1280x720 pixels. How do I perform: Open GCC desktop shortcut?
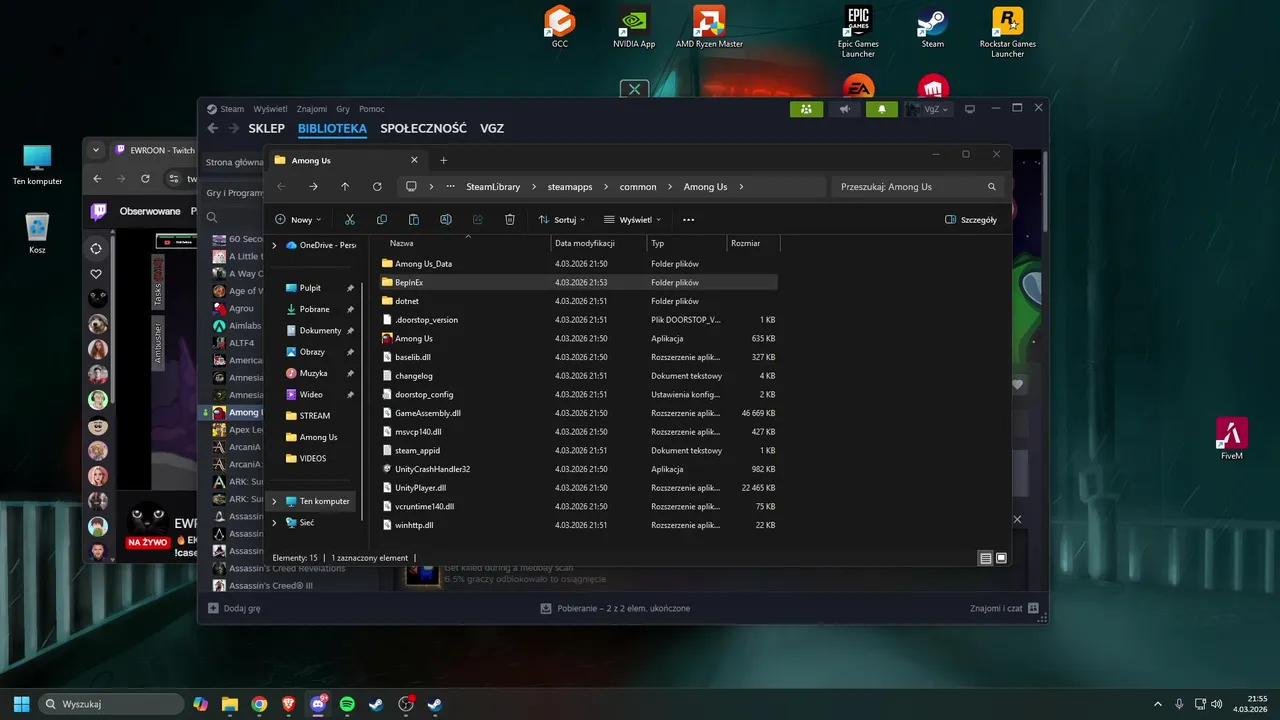tap(560, 27)
